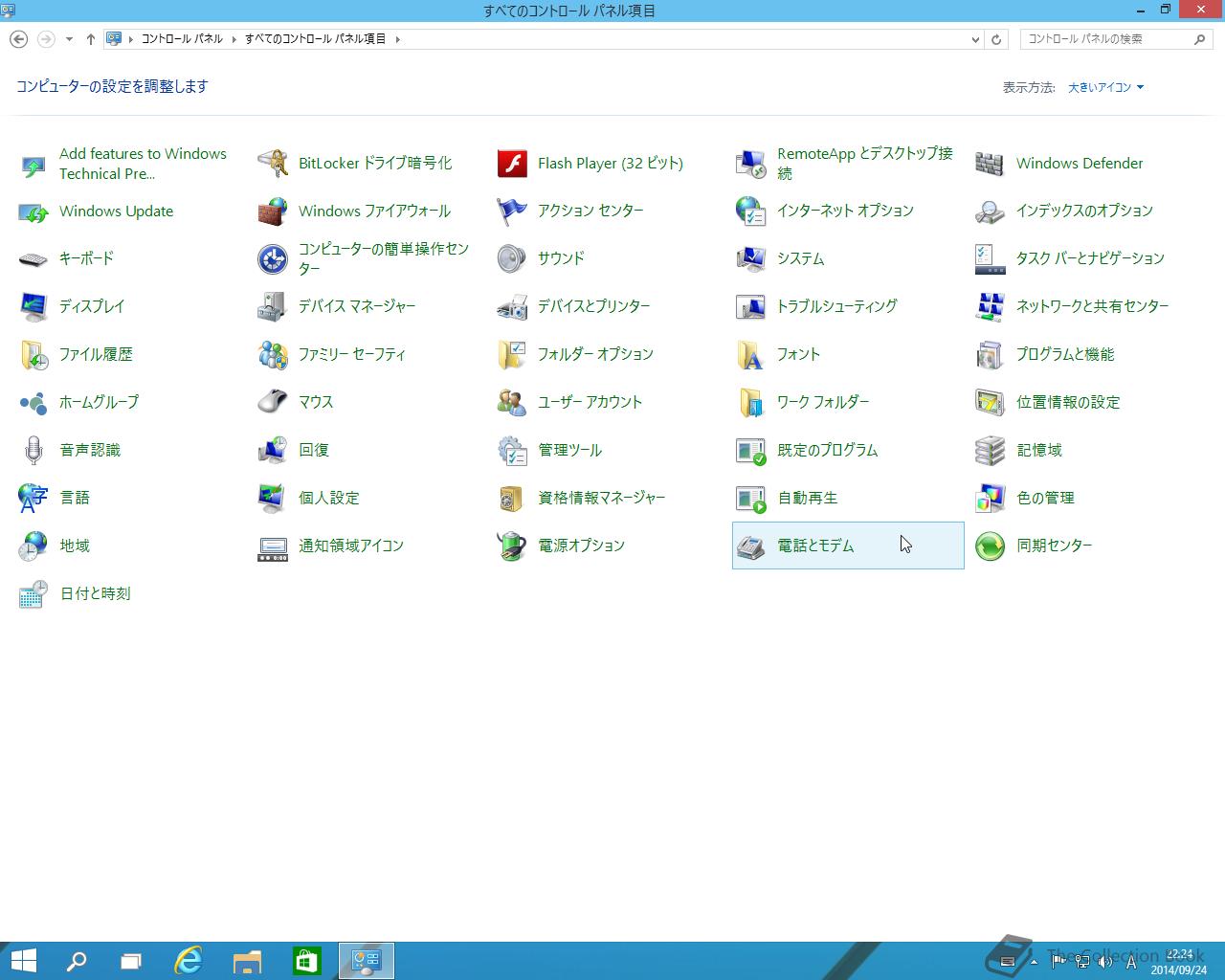This screenshot has width=1225, height=980.
Task: Click the デバイスとプリンター icon
Action: (512, 306)
